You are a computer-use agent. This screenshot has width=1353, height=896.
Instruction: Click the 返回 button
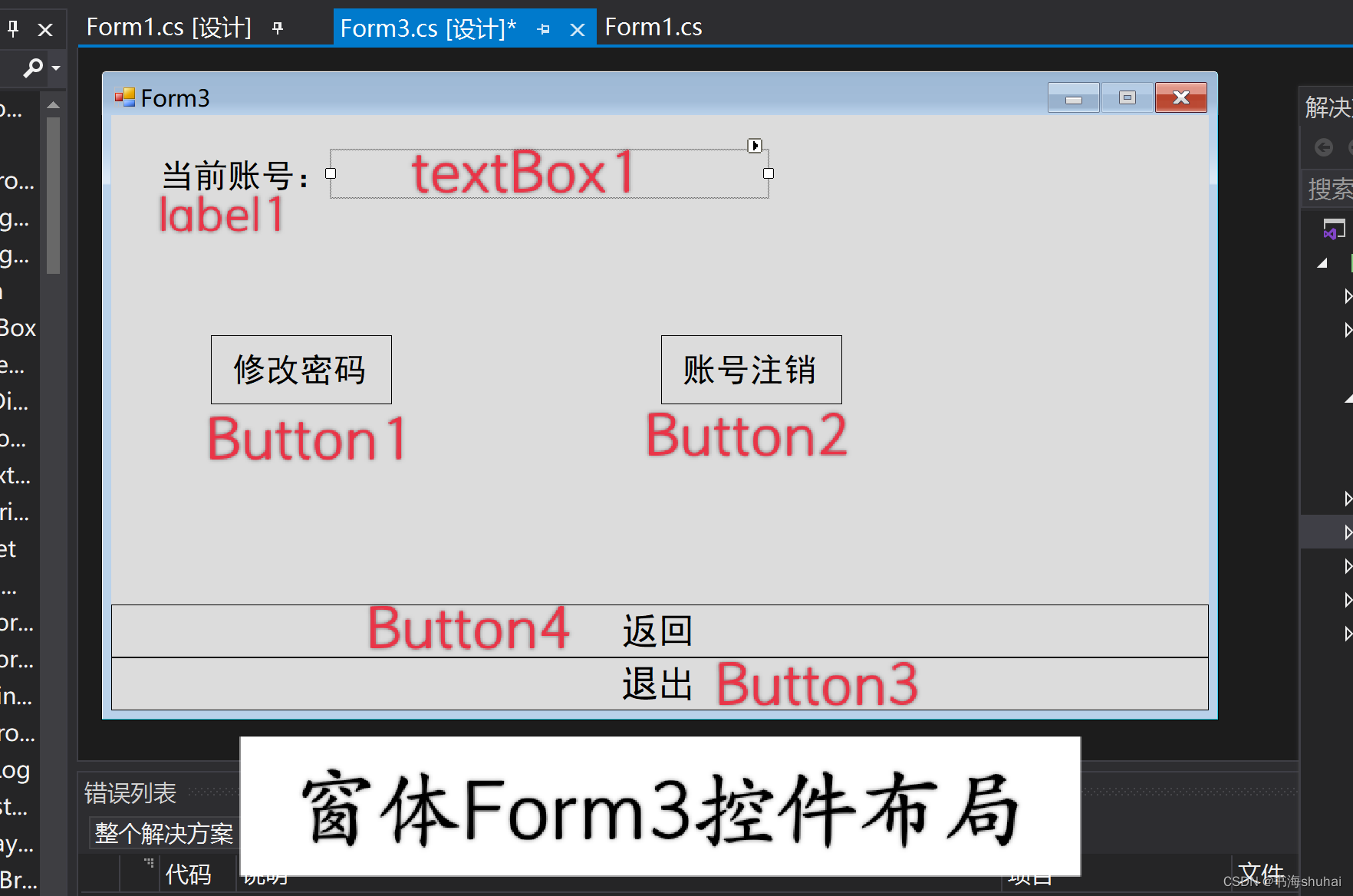pyautogui.click(x=660, y=631)
